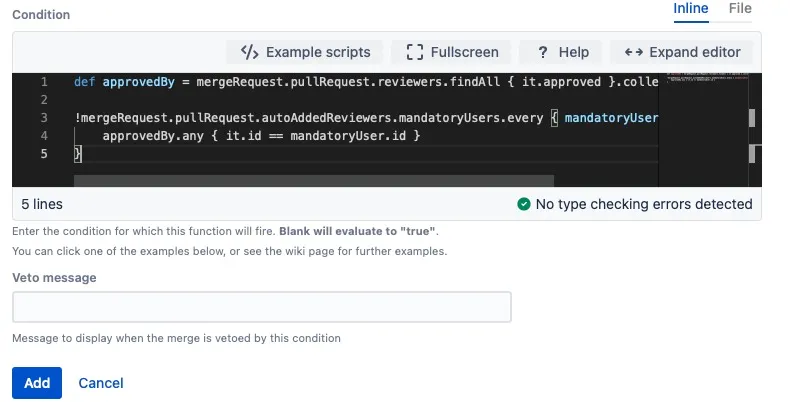Screen dimensions: 790x402
Task: Click the Veto message input field
Action: coord(261,307)
